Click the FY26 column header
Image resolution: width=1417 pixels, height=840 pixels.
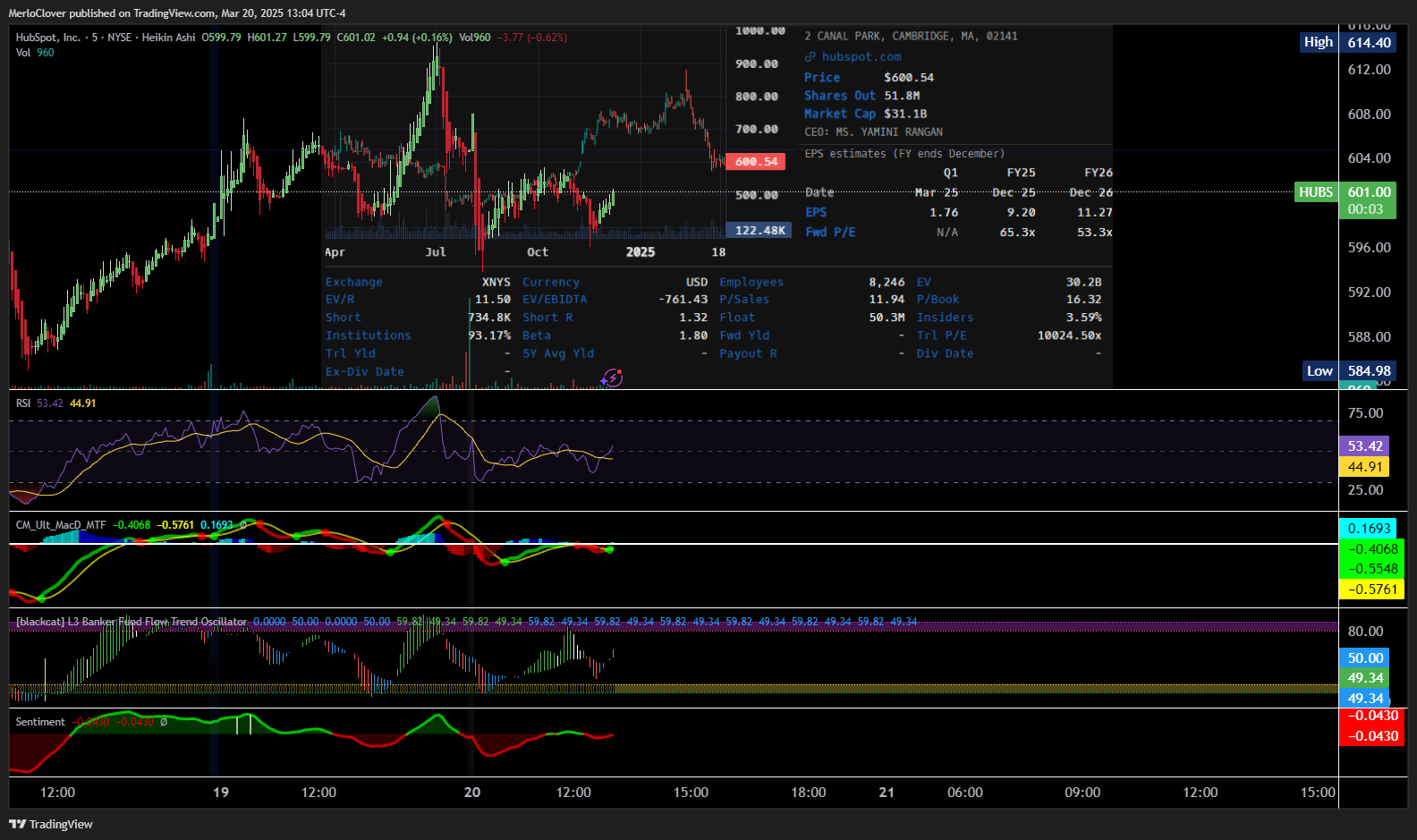click(1099, 173)
